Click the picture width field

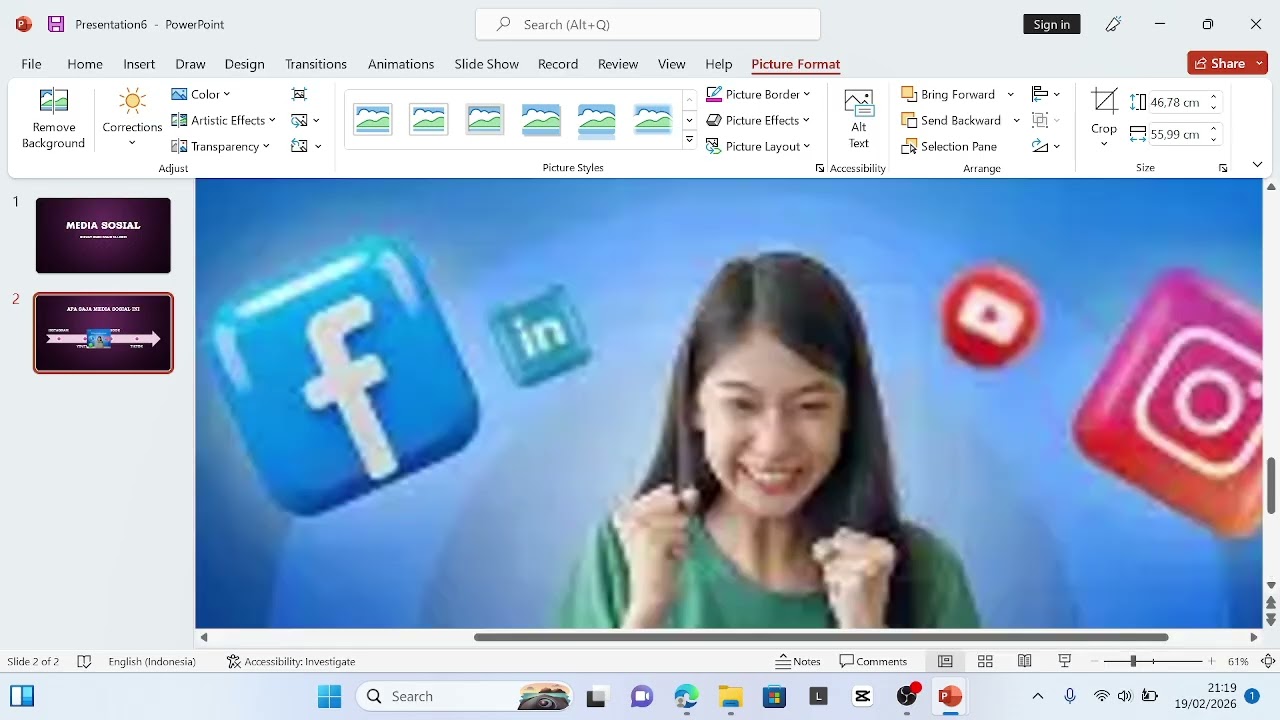1178,134
